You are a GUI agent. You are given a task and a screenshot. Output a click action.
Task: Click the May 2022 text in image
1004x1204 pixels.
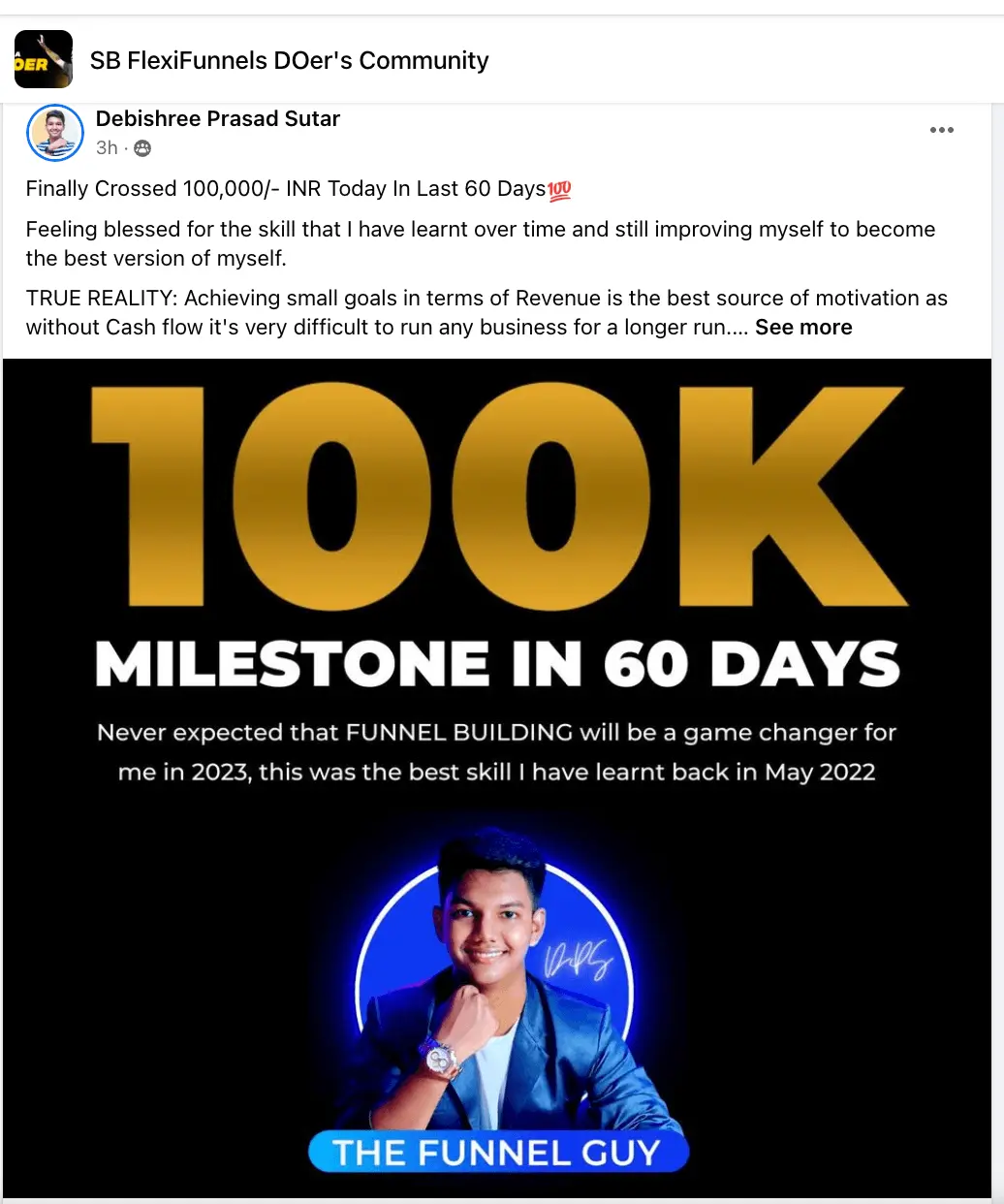[x=821, y=773]
